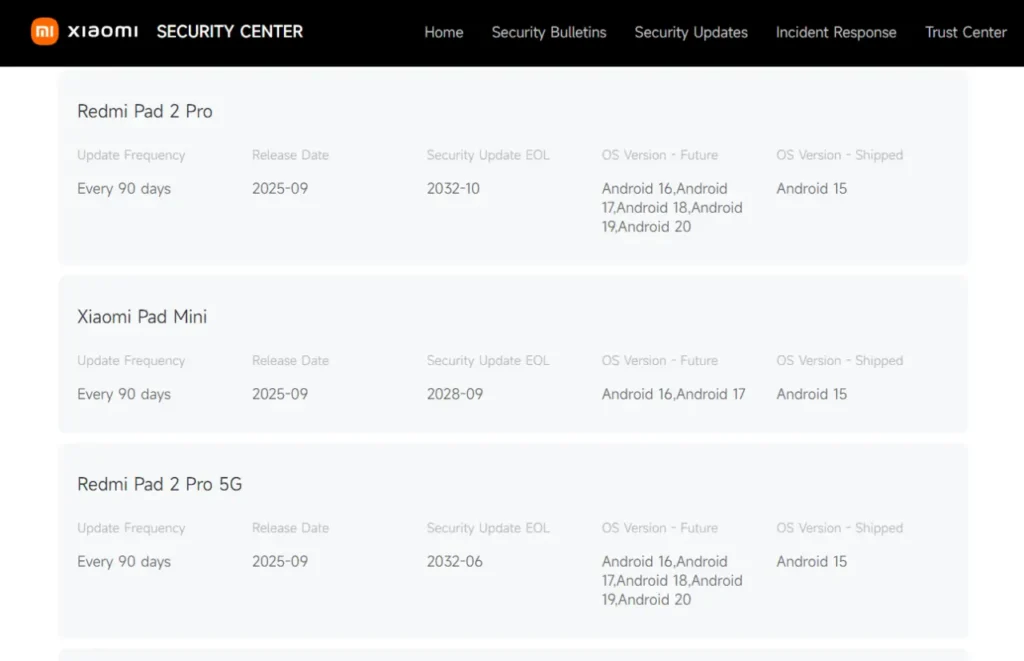Click the Update Frequency label on Redmi Pad 2 Pro

pos(131,155)
